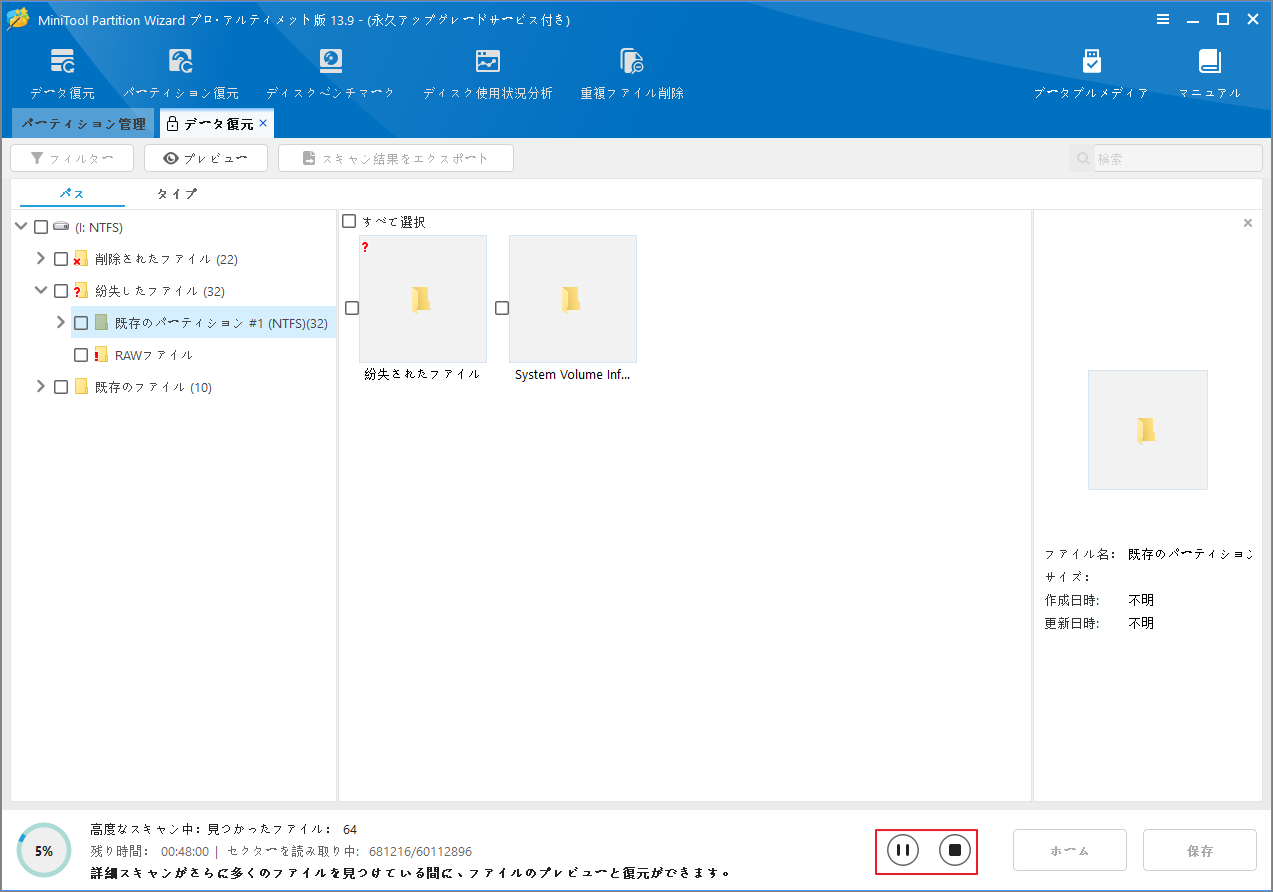Image resolution: width=1273 pixels, height=892 pixels.
Task: Check the I: NTFS drive checkbox
Action: (41, 227)
